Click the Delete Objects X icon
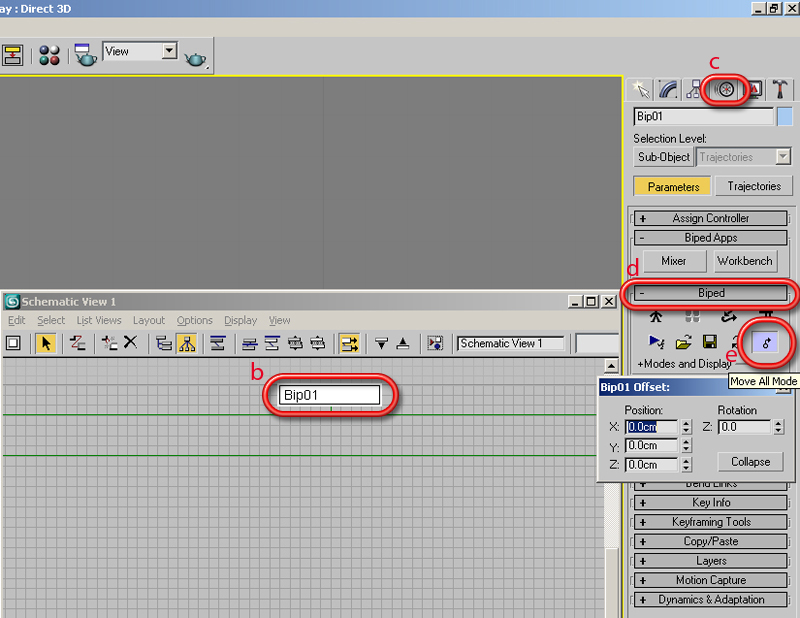Screen dimensions: 800x618 click(131, 342)
